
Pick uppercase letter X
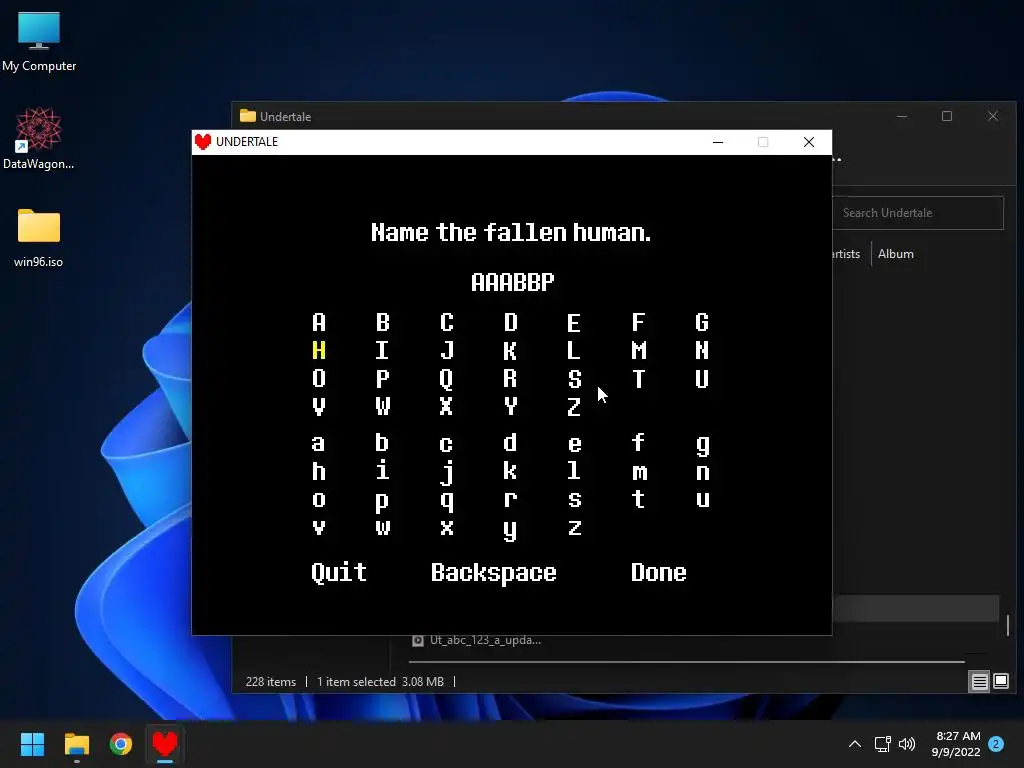(447, 407)
